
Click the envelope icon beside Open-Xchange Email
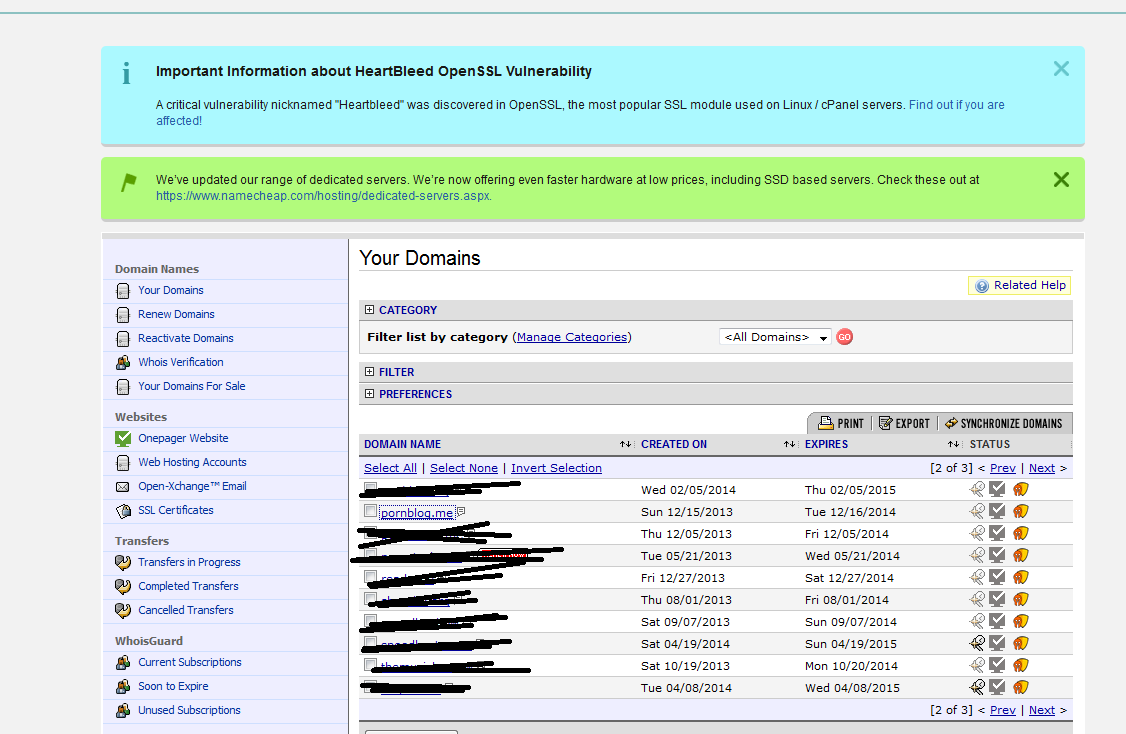pos(124,487)
